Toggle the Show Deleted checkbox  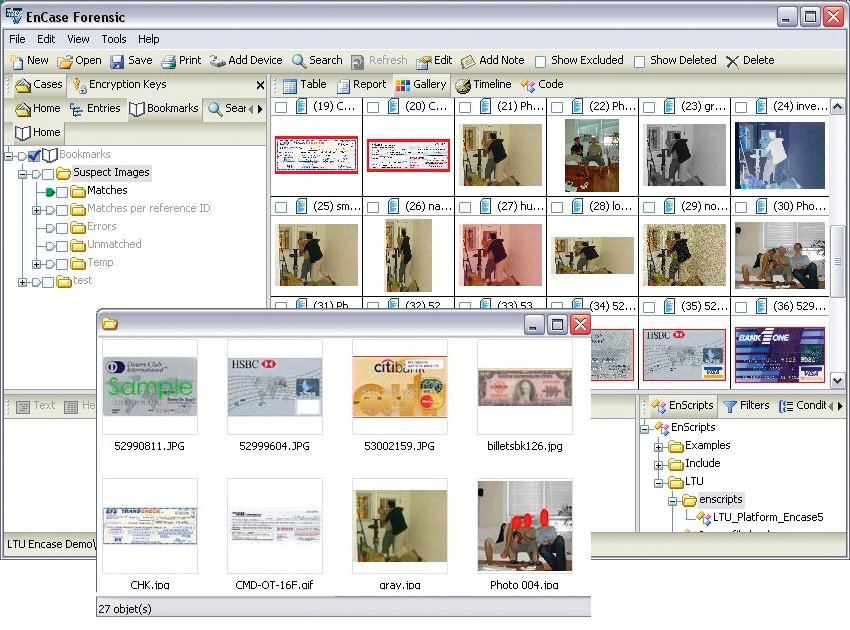click(640, 62)
